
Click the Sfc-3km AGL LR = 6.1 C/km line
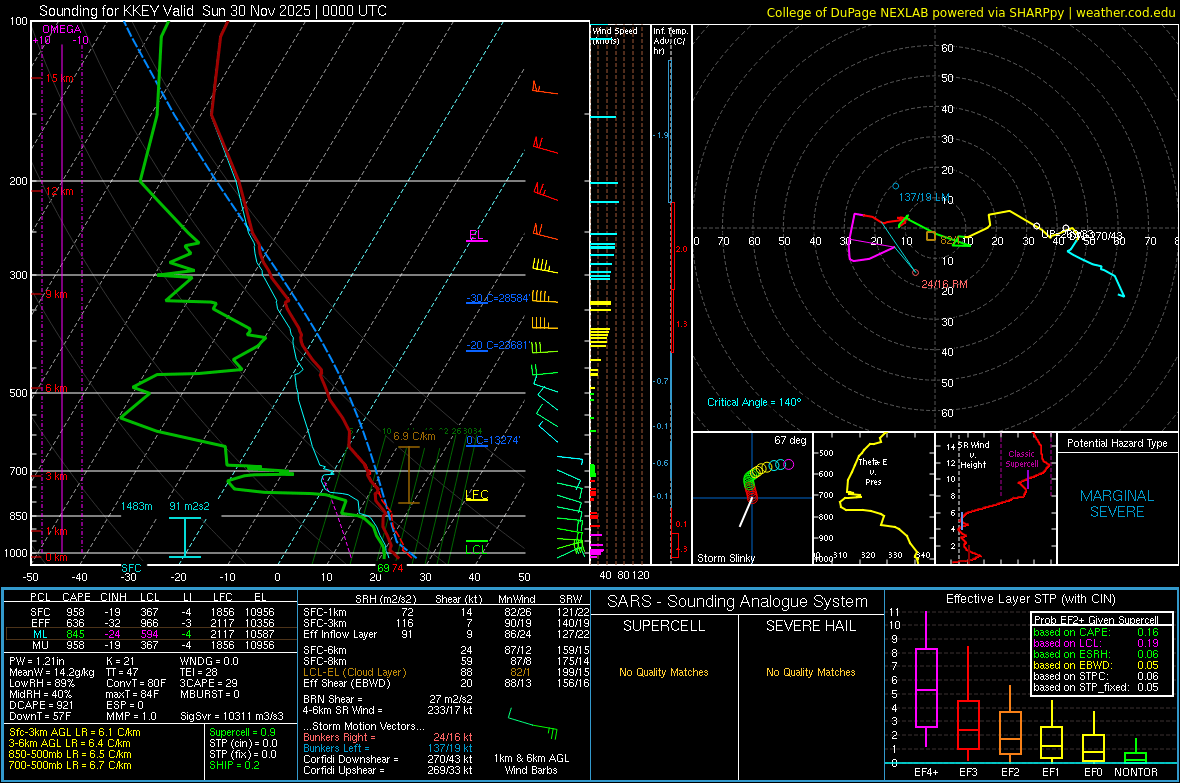tap(75, 732)
